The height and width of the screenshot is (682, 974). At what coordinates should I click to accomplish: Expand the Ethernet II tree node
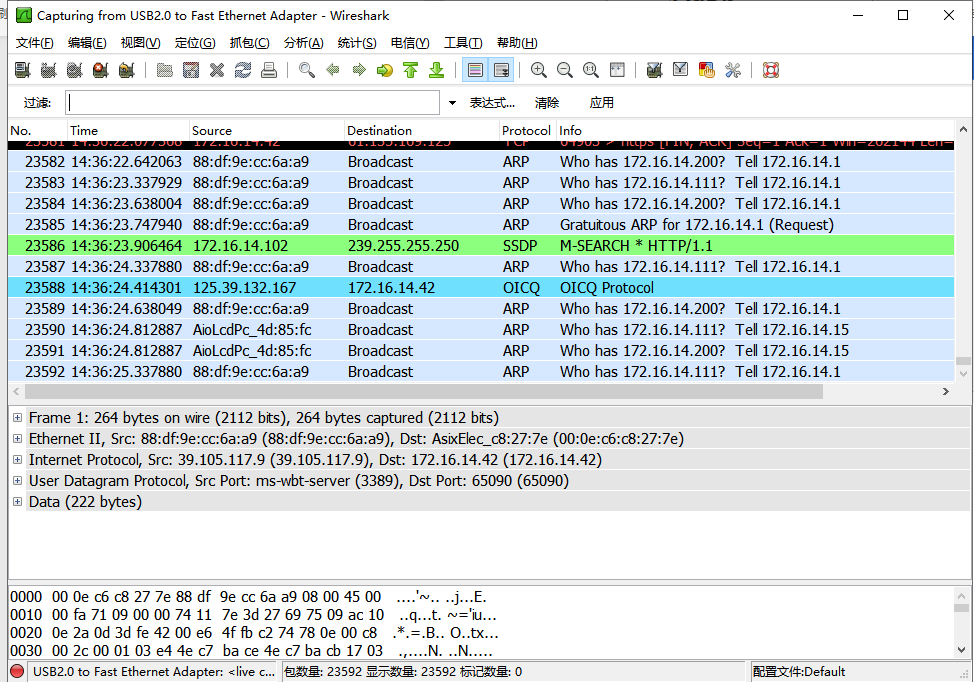(x=17, y=439)
